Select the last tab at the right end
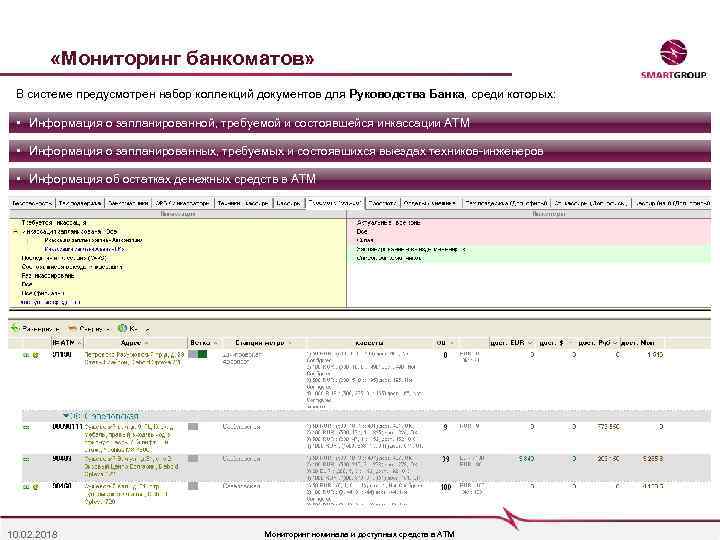 coord(672,202)
